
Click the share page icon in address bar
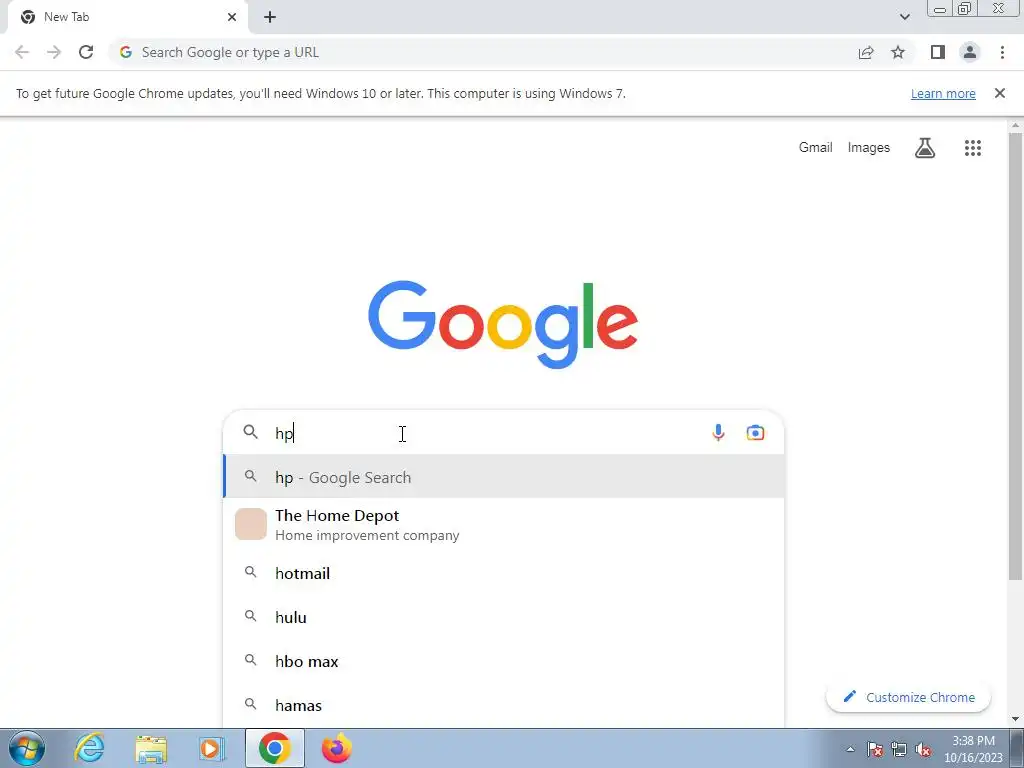click(866, 52)
